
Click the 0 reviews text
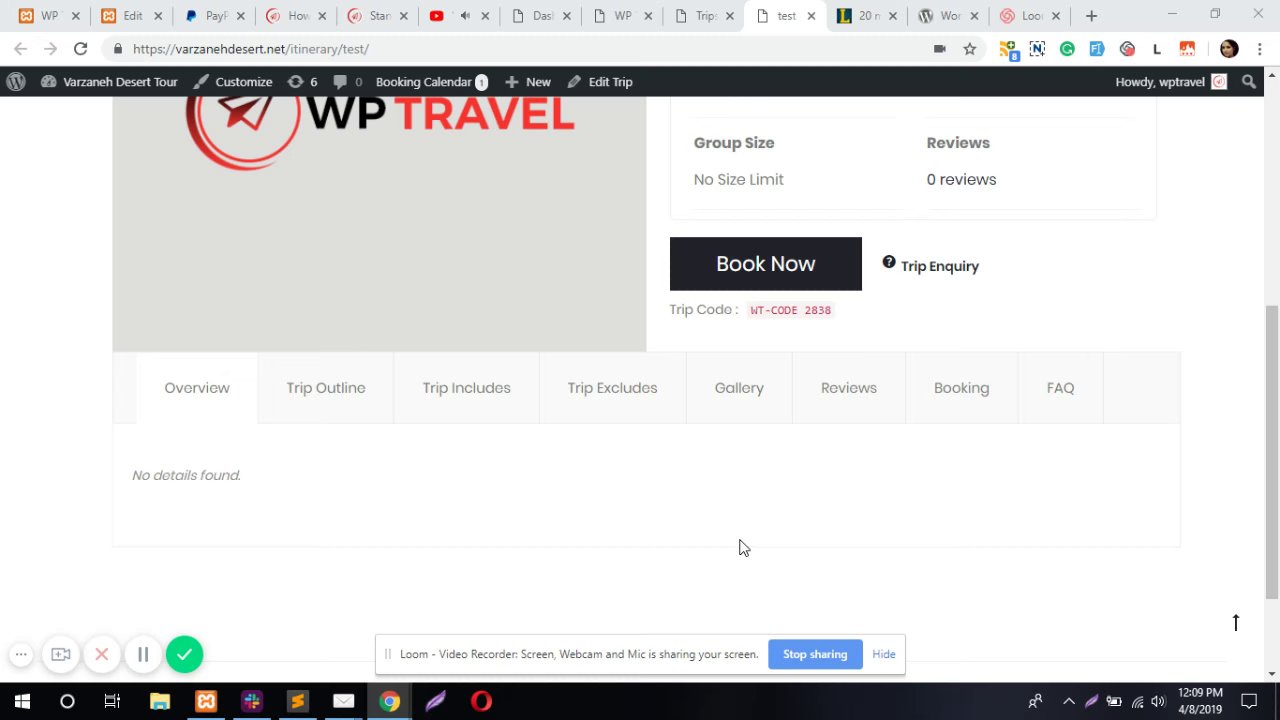[961, 180]
